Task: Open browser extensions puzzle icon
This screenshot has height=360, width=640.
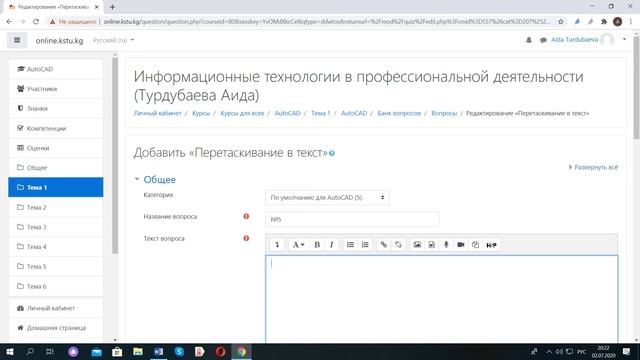Action: (x=604, y=21)
